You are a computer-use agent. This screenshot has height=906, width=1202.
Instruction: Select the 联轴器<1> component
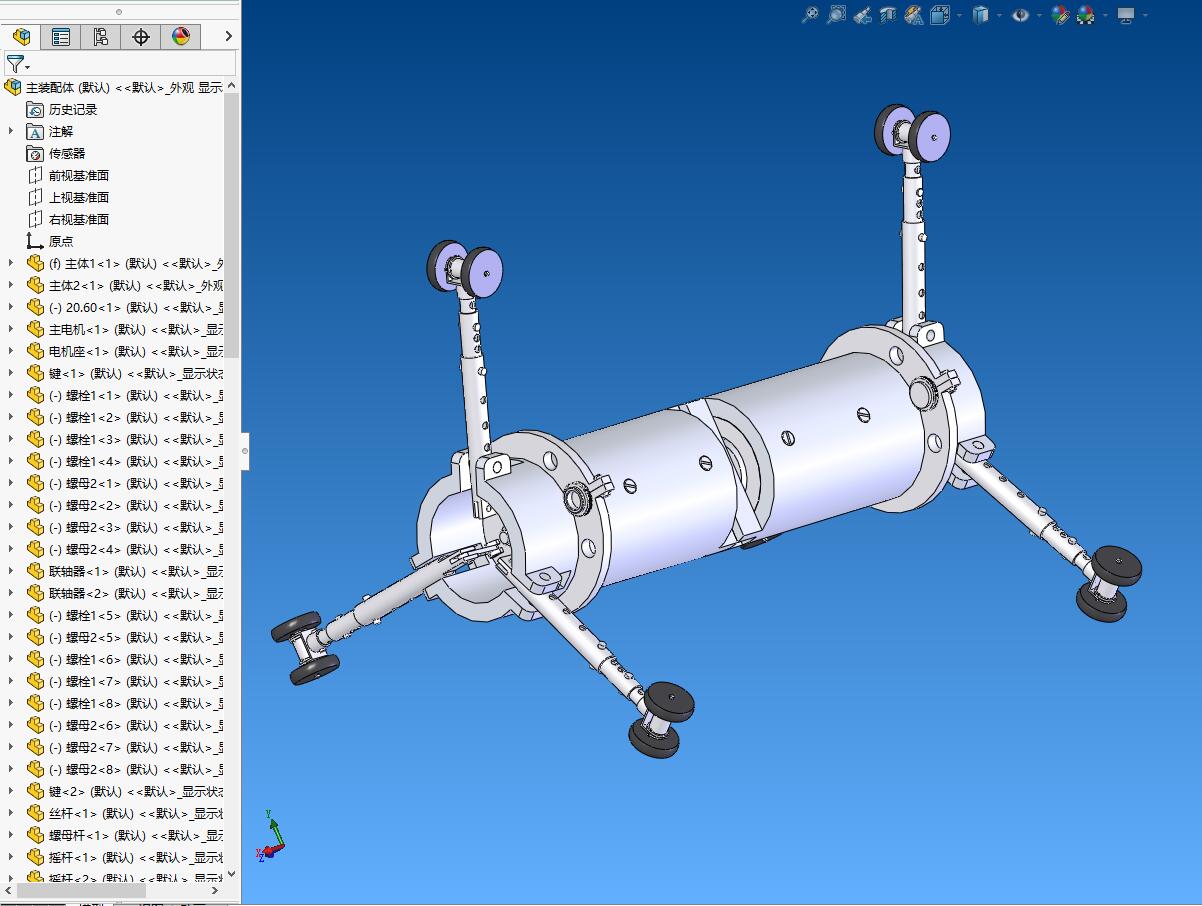pos(78,571)
